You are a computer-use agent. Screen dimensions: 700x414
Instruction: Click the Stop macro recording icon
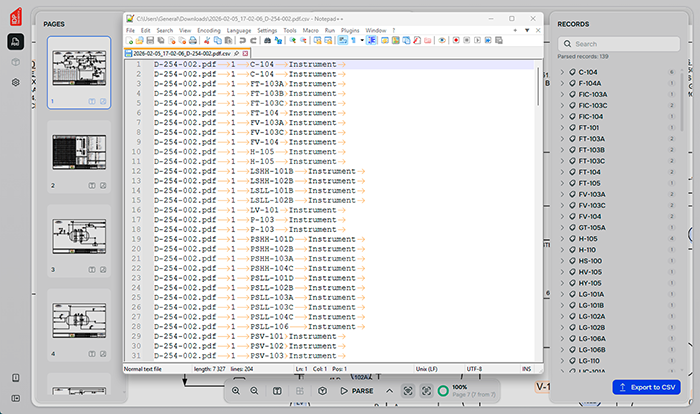point(467,41)
